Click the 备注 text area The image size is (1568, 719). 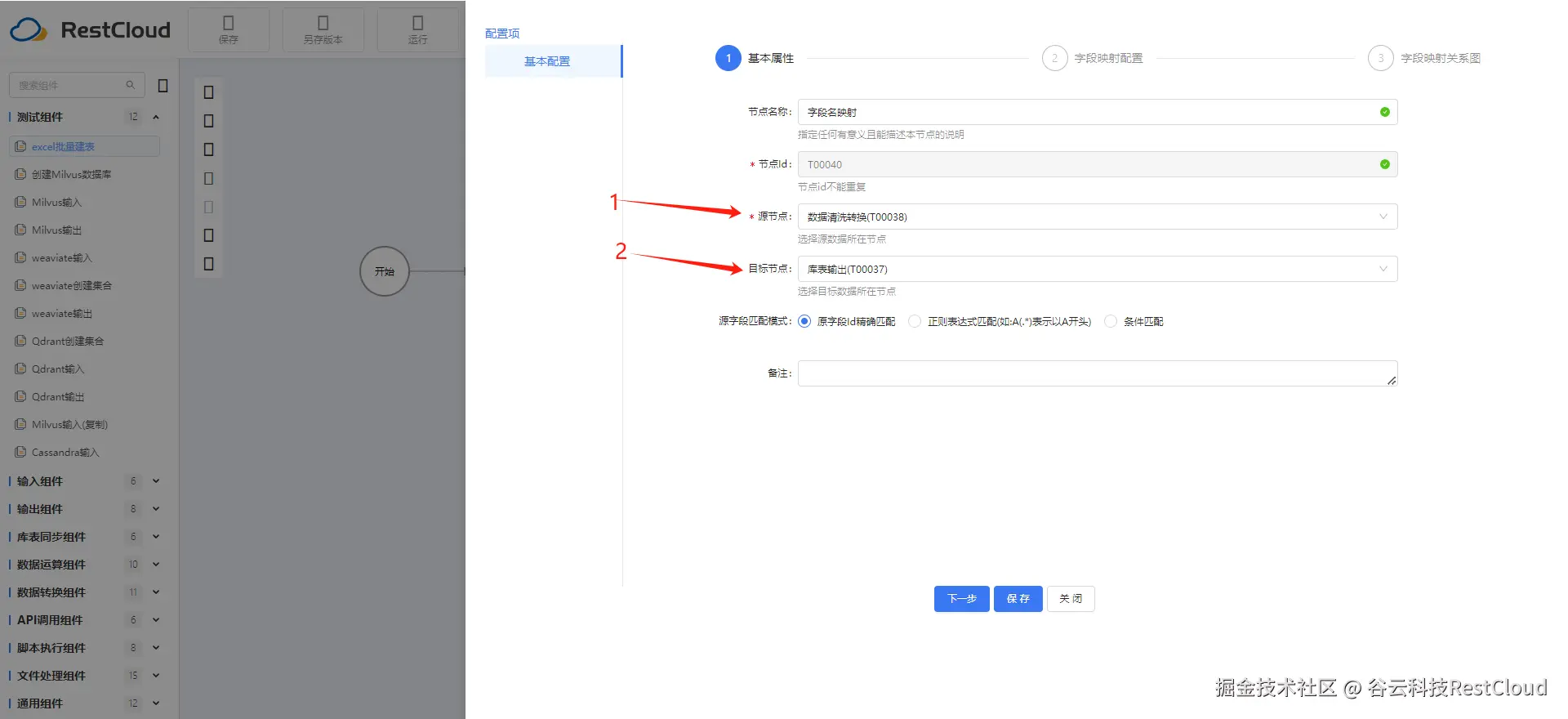(x=1098, y=373)
